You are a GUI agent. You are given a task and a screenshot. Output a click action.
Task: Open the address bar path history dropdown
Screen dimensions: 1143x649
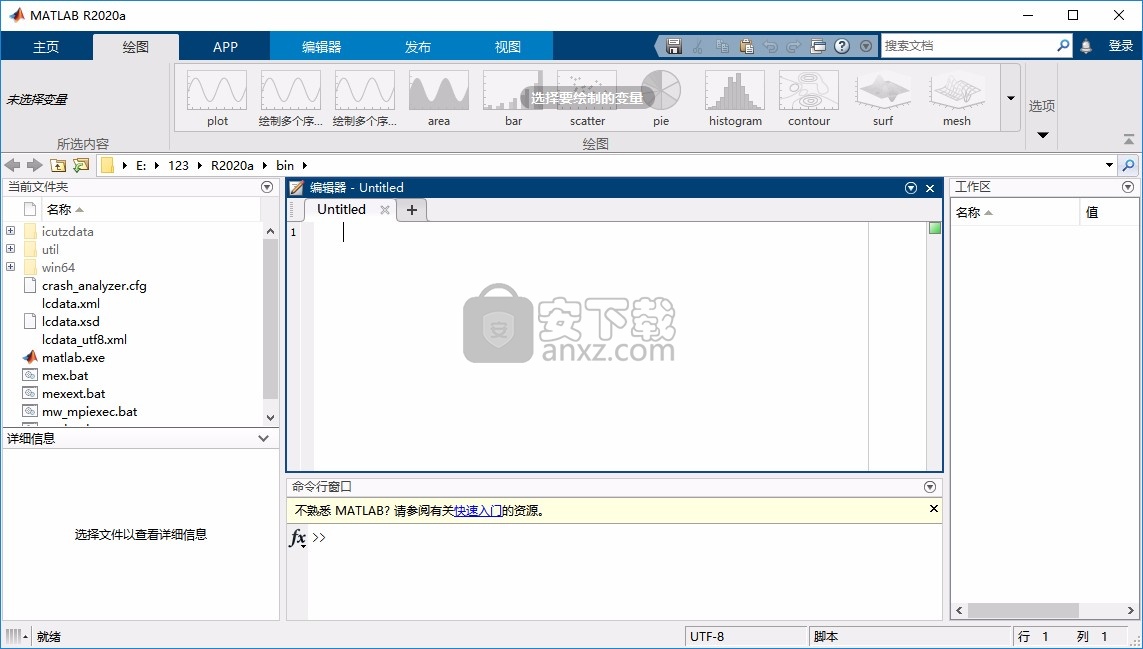point(1109,166)
